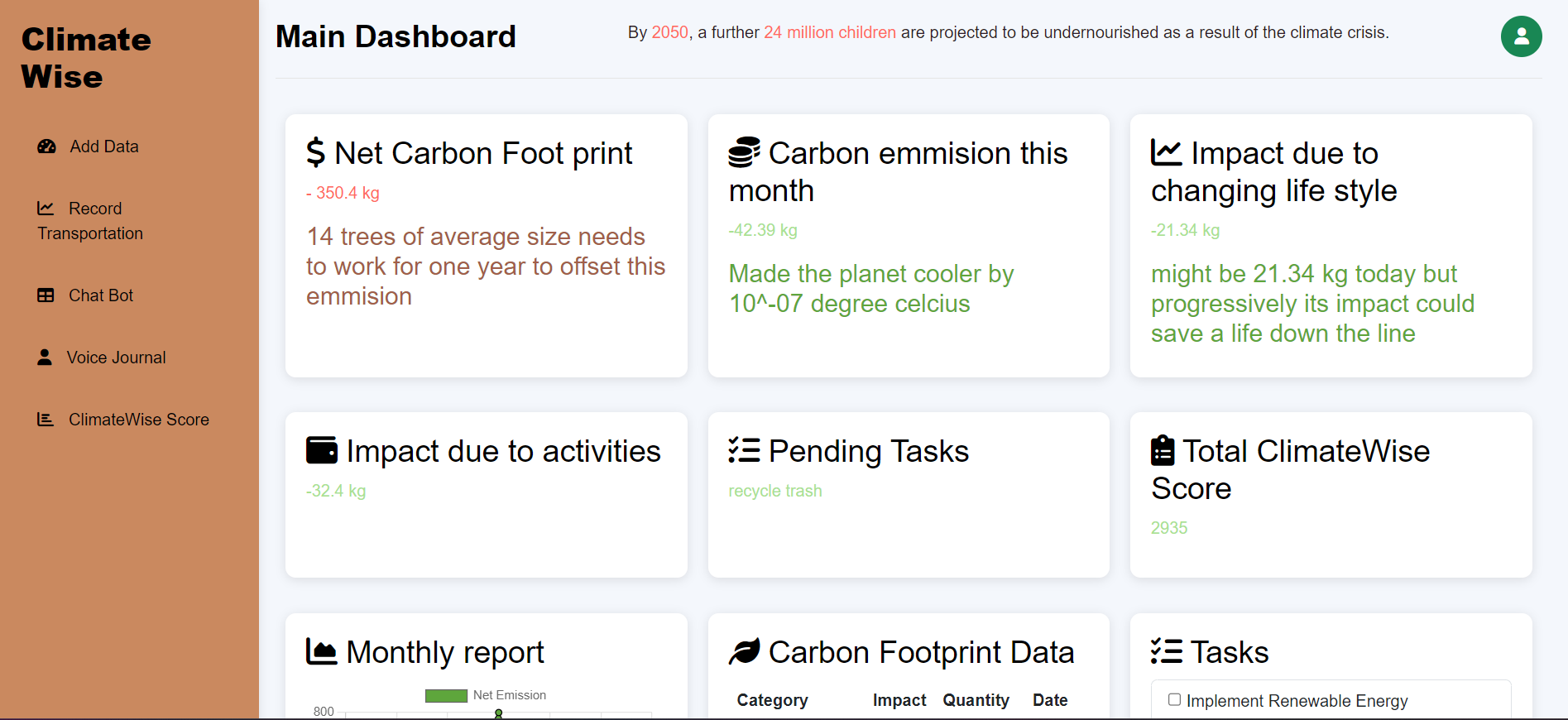Click the list icon beside ClimateWise Score
Screen dimensions: 1568x720
46,420
